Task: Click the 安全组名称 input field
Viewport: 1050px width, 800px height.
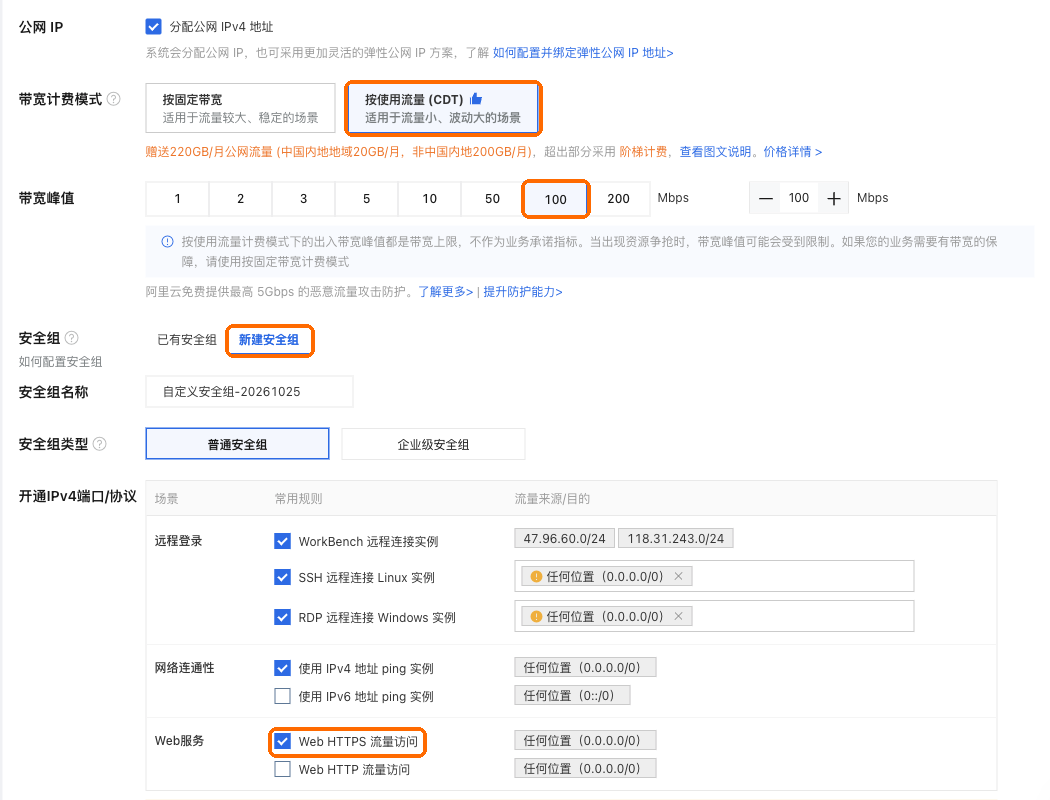Action: click(249, 392)
